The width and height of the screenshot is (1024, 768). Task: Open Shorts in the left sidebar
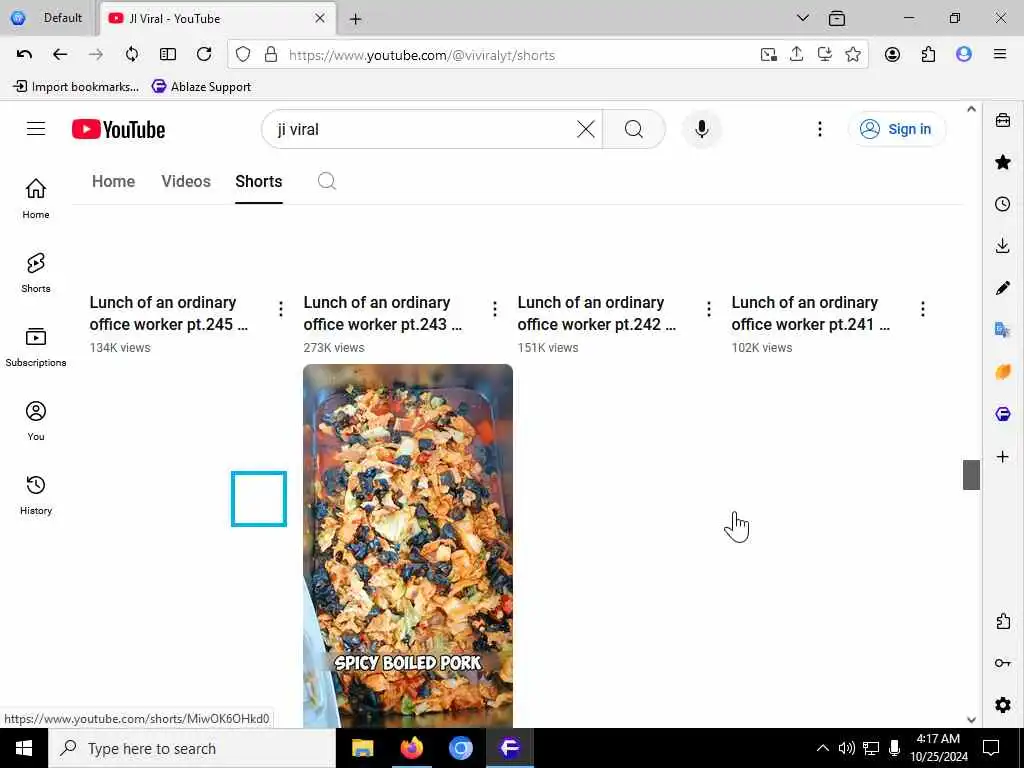pos(36,272)
